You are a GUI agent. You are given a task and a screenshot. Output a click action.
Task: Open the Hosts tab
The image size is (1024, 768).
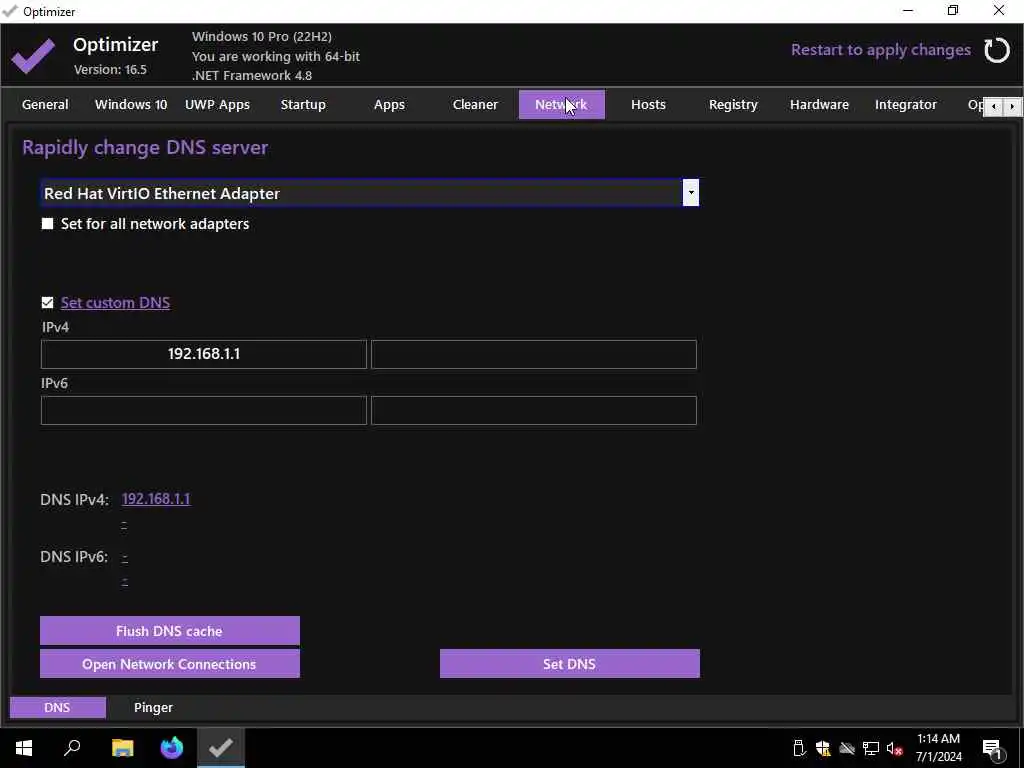click(648, 104)
